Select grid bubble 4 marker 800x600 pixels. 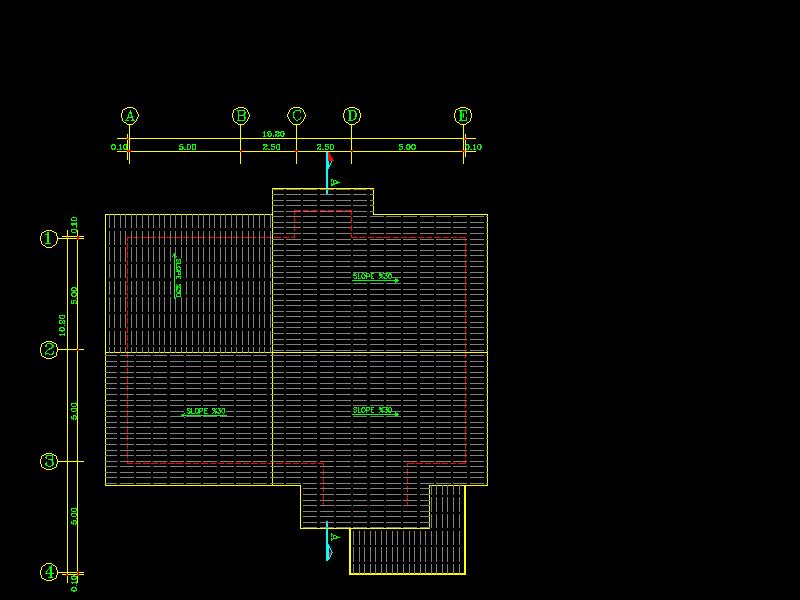coord(48,572)
